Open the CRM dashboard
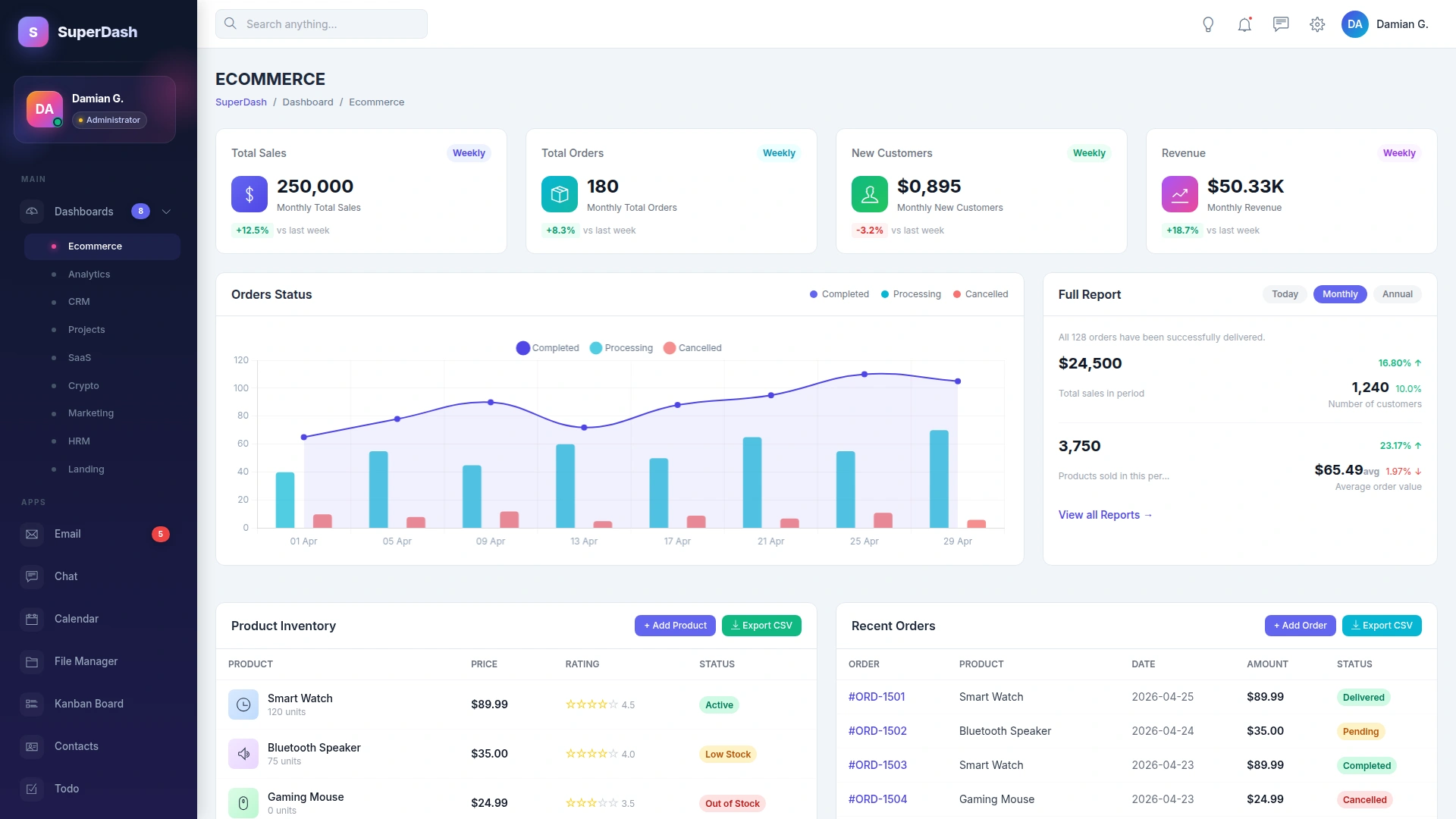 click(x=102, y=302)
